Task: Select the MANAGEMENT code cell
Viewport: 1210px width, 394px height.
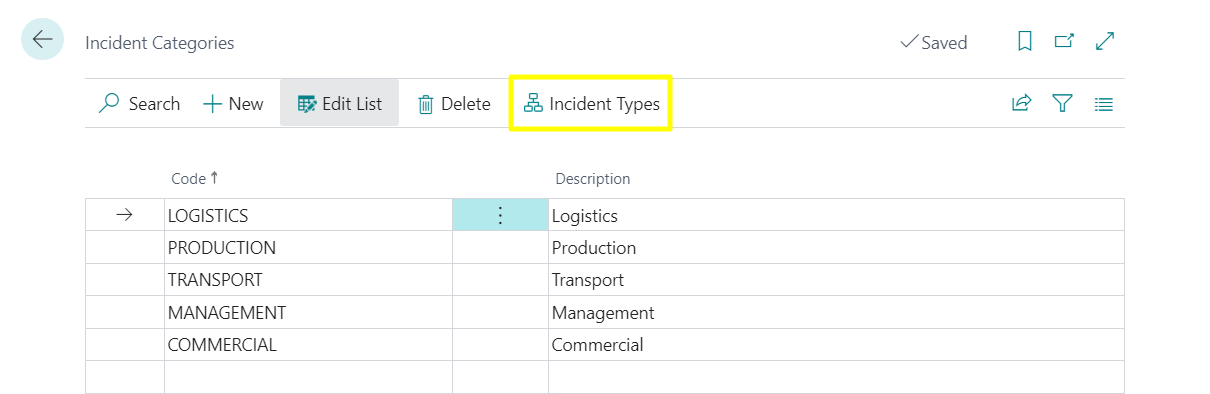Action: click(308, 312)
